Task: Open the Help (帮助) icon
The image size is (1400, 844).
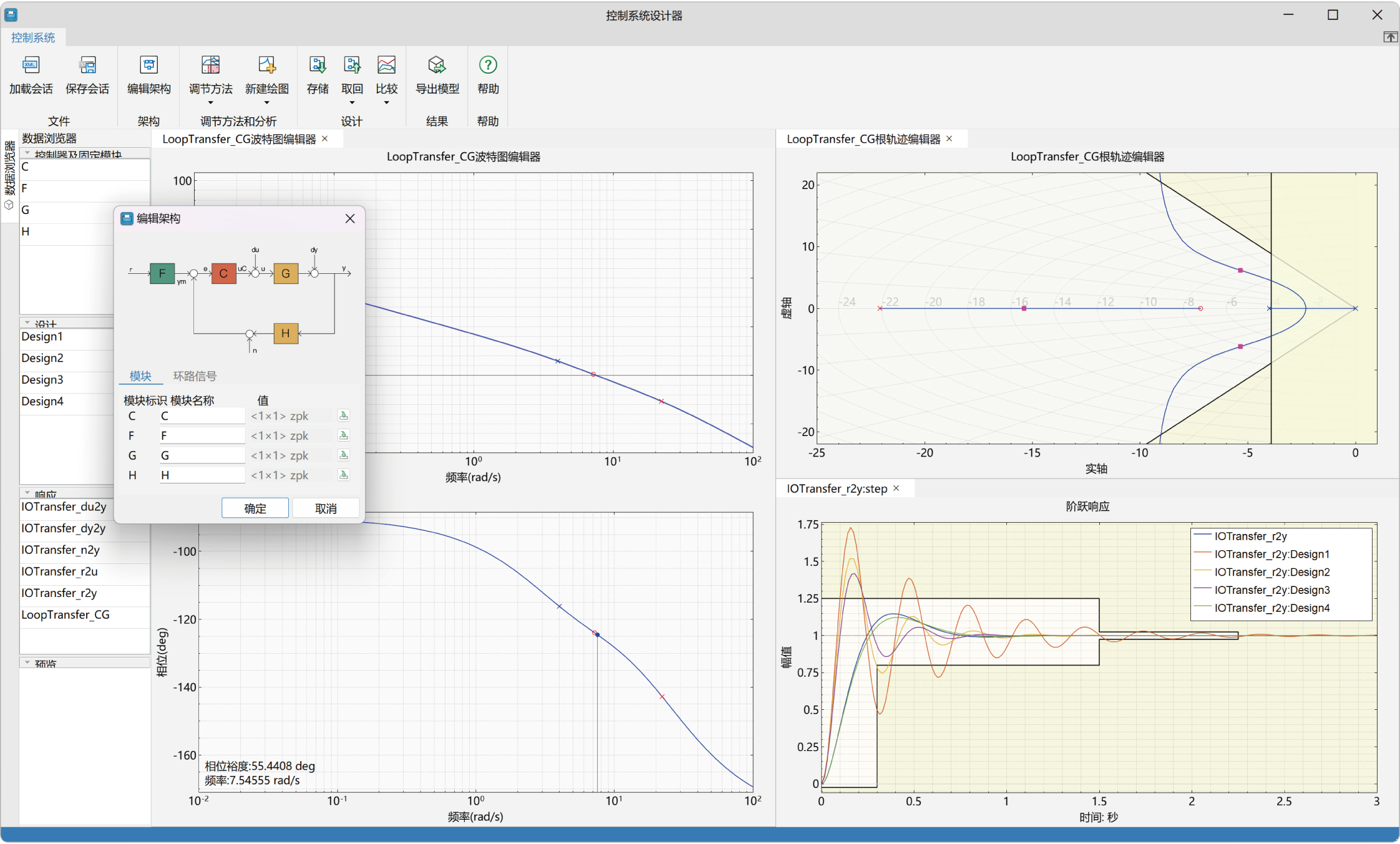Action: click(x=488, y=65)
